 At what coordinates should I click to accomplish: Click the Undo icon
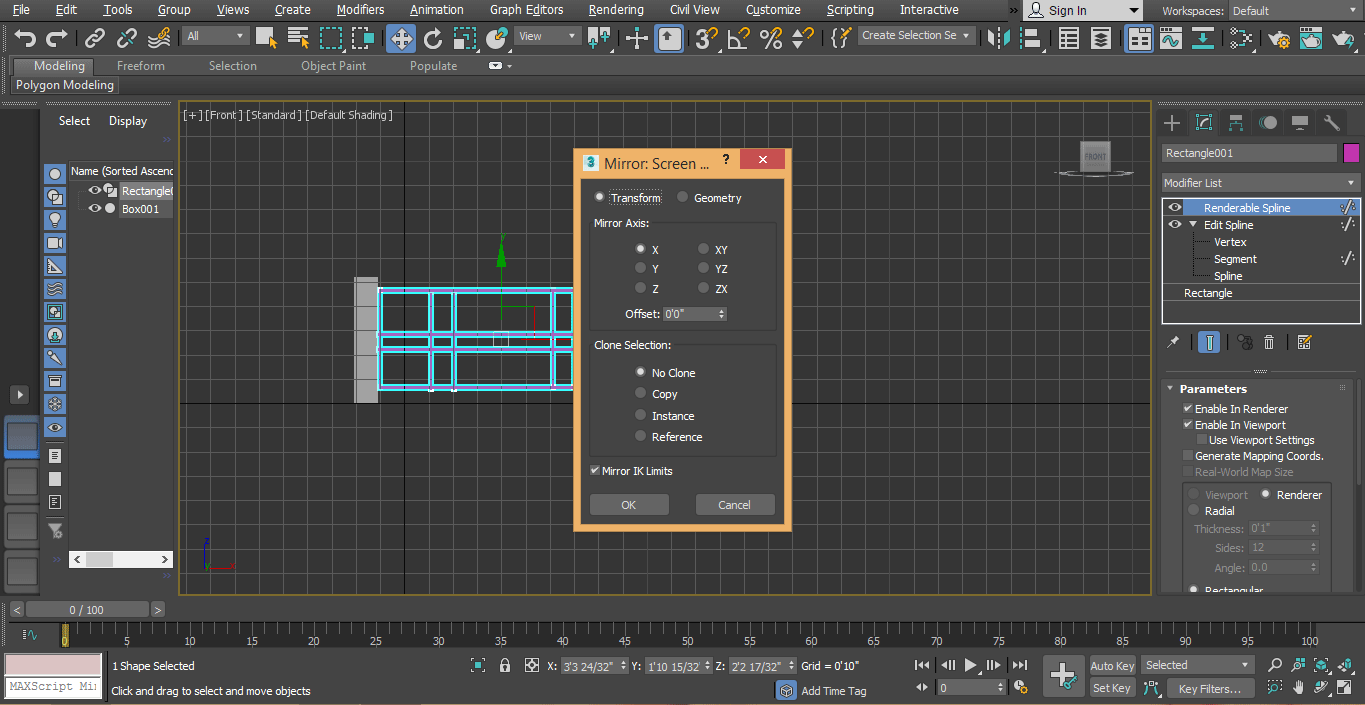[x=25, y=38]
